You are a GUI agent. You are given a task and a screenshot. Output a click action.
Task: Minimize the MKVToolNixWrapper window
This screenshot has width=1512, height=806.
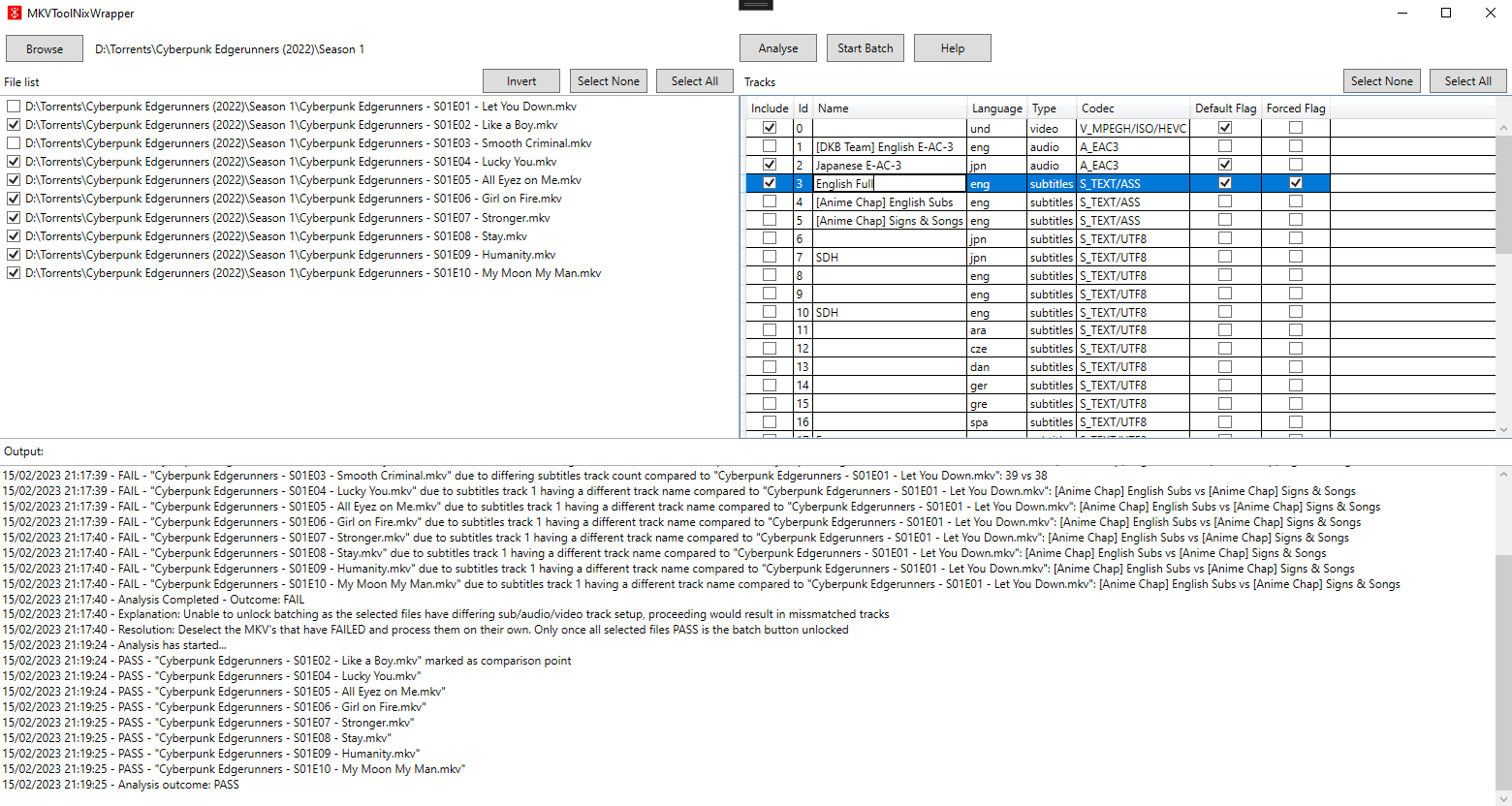pyautogui.click(x=1402, y=13)
